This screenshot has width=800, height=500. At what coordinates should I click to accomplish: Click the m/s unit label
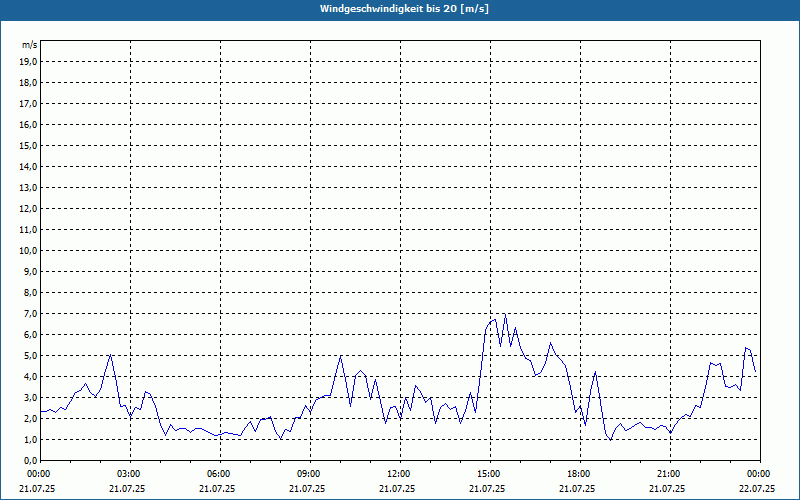coord(30,45)
